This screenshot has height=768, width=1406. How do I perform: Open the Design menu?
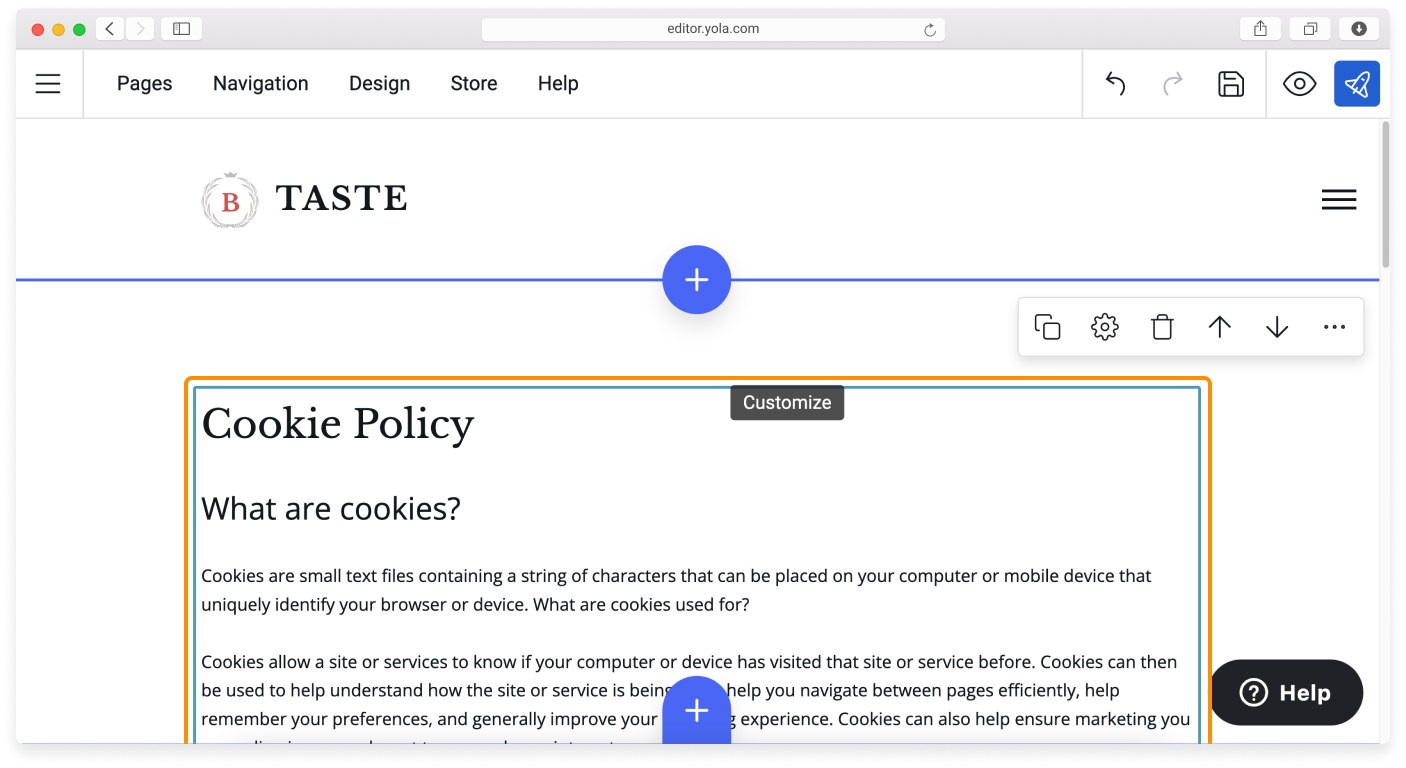click(379, 84)
